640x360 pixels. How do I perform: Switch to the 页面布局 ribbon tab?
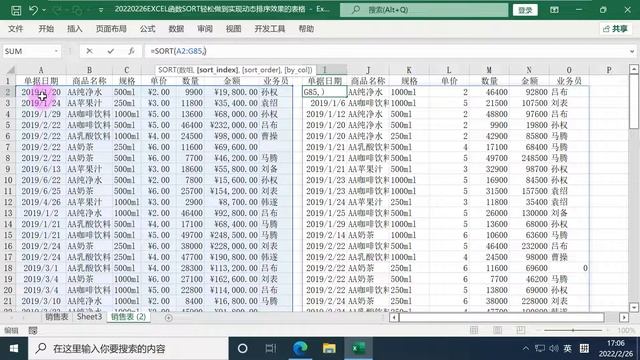click(111, 29)
